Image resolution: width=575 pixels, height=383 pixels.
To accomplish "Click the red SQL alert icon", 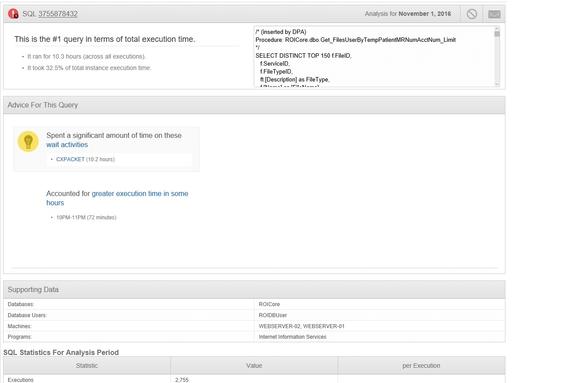I will [x=13, y=14].
